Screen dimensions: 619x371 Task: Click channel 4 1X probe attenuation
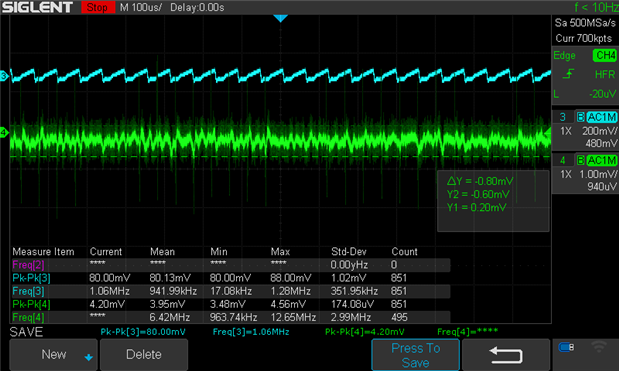[566, 174]
